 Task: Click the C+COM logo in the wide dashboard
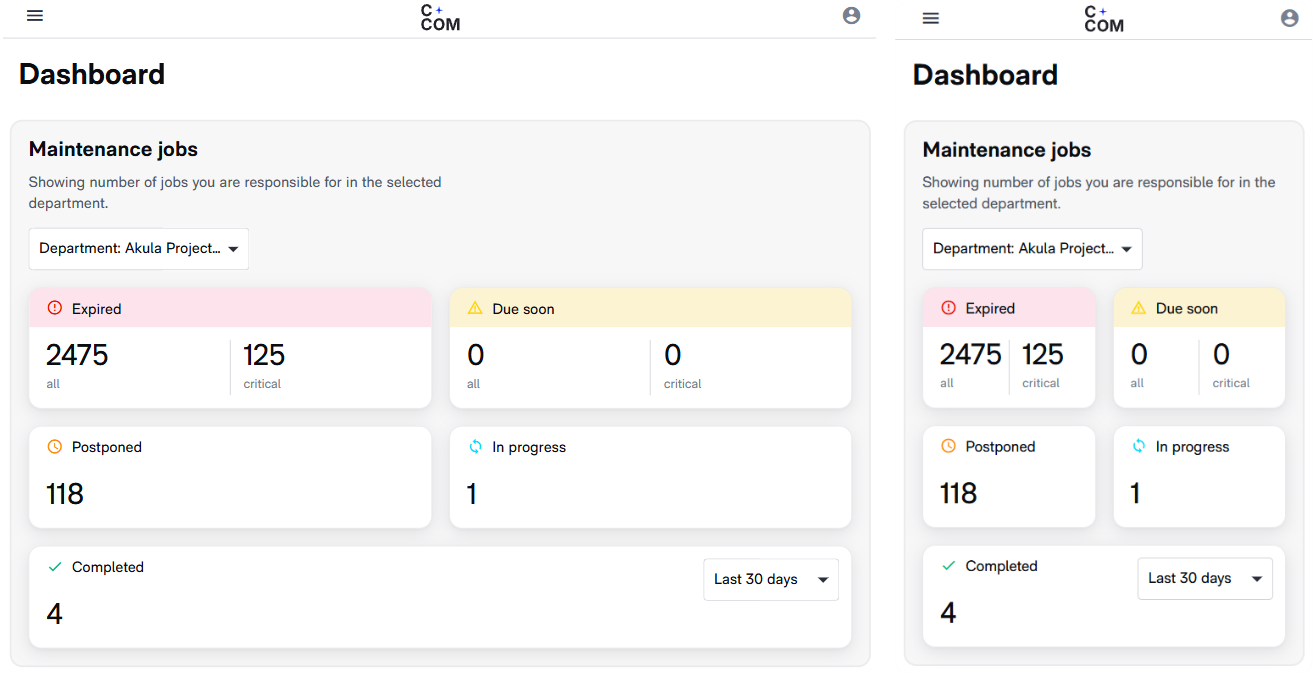[x=440, y=17]
